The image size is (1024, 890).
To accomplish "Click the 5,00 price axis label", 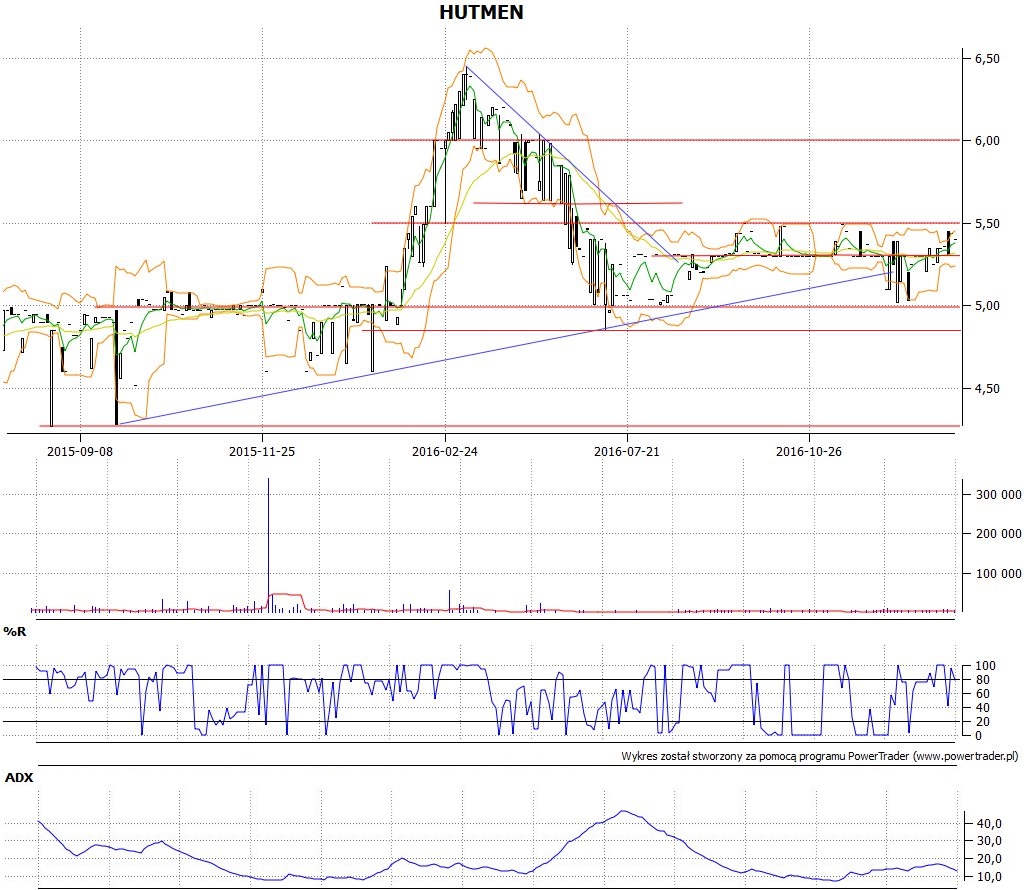I will (987, 306).
